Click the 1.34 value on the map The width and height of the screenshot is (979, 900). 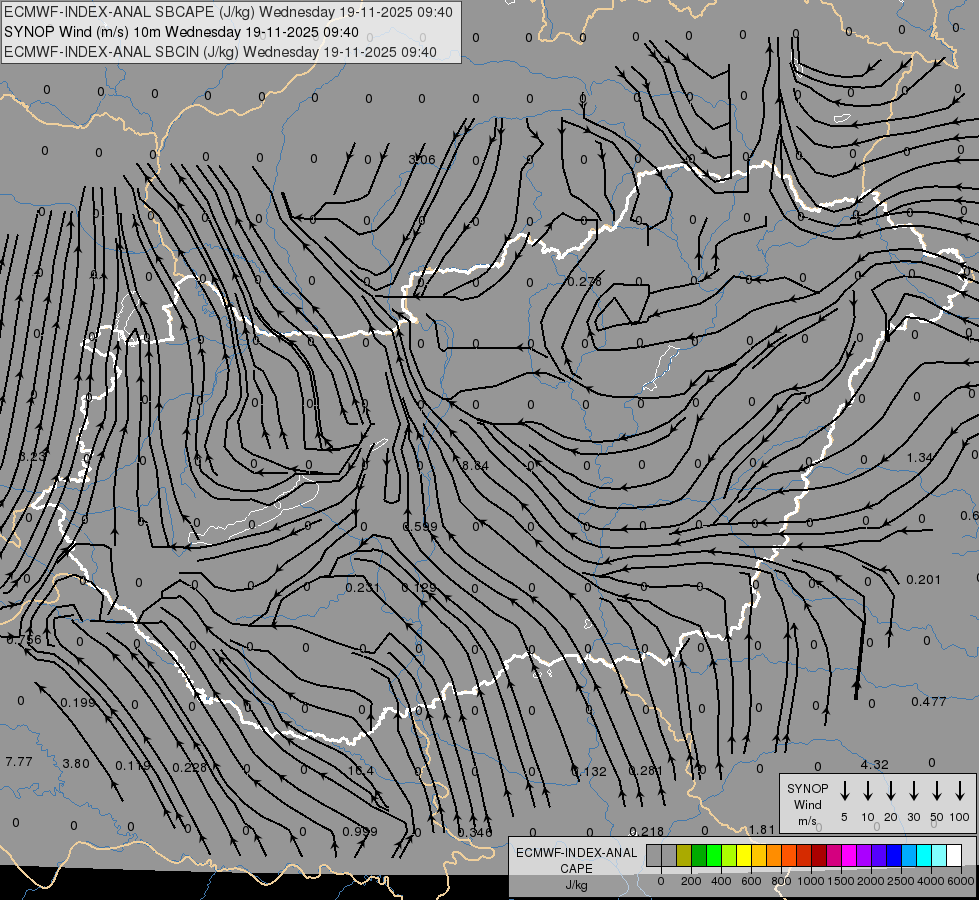click(x=920, y=458)
